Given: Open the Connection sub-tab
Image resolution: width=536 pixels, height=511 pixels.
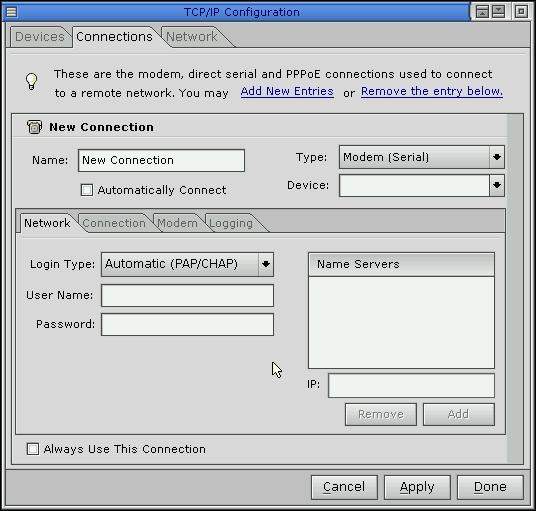Looking at the screenshot, I should 114,223.
